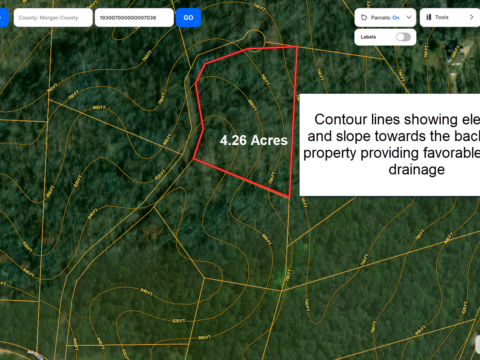Click the GO search button
480x360 pixels.
(x=188, y=18)
